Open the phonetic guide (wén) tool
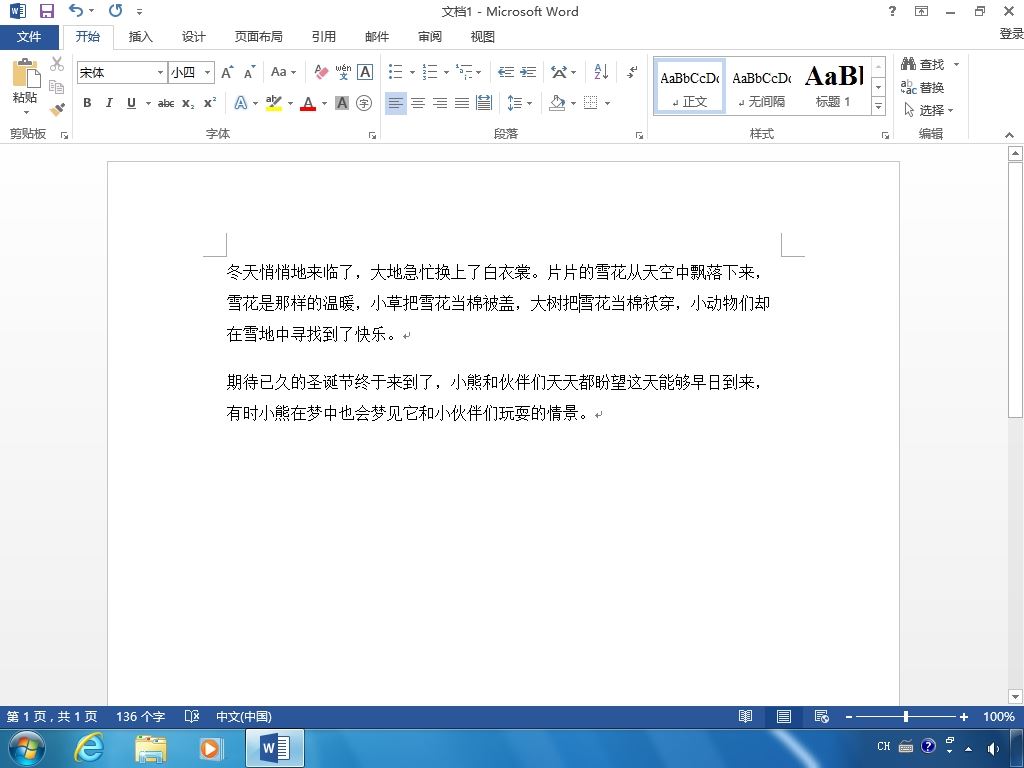The width and height of the screenshot is (1024, 768). click(x=343, y=72)
